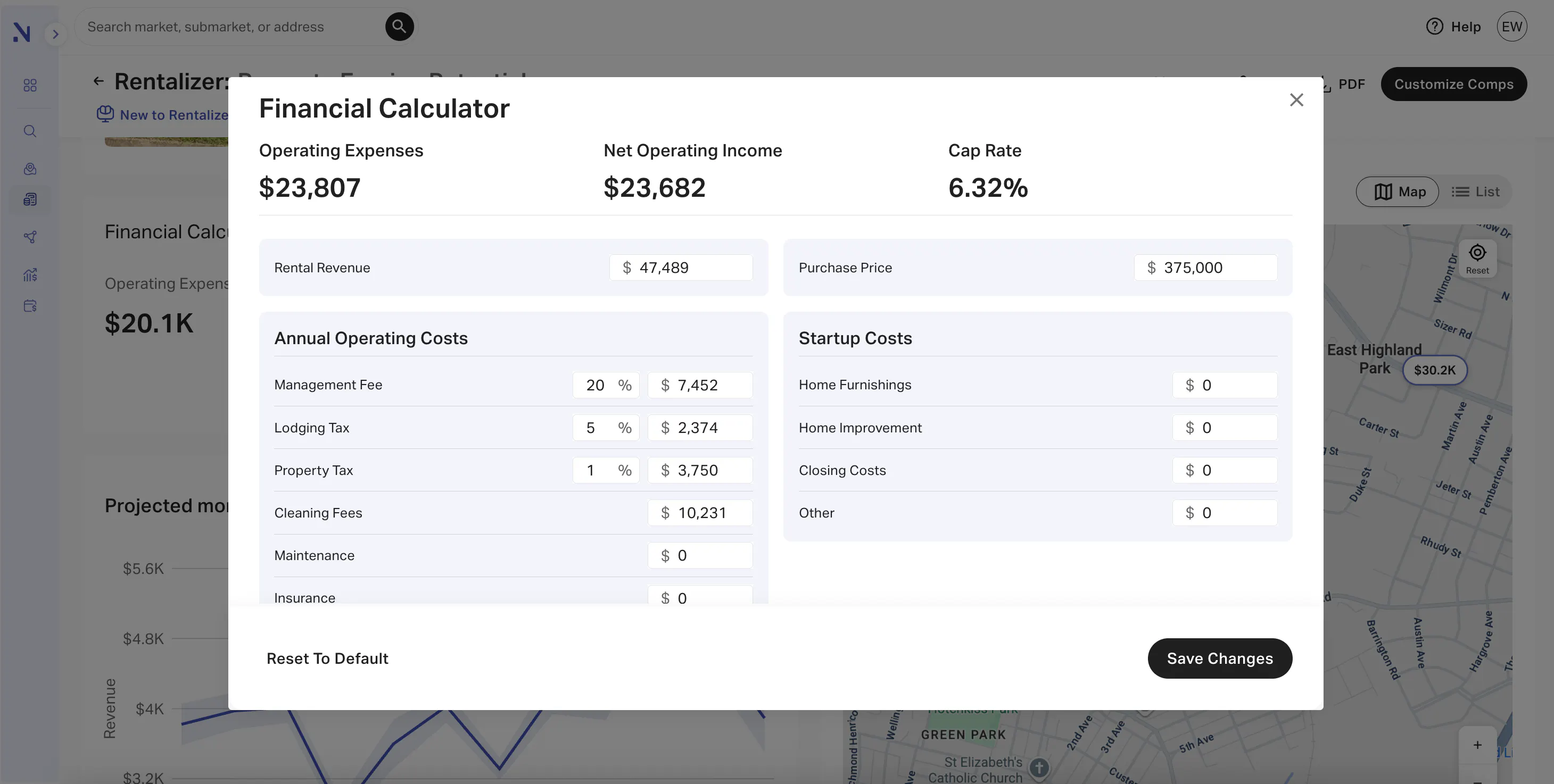Click the Startup Costs heading

(855, 338)
